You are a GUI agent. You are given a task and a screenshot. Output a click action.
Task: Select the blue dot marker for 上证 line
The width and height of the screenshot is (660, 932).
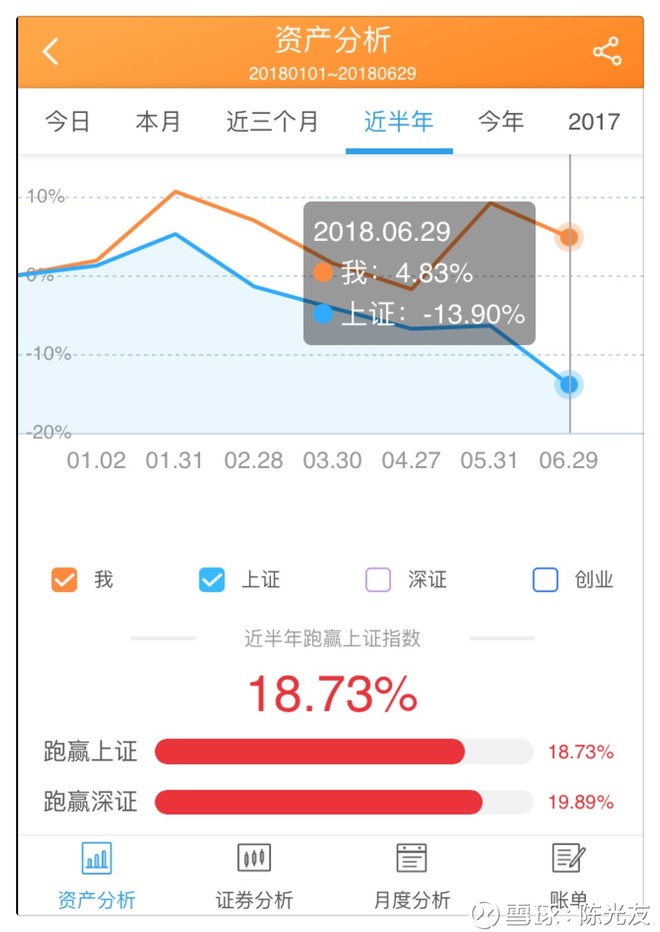tap(569, 384)
